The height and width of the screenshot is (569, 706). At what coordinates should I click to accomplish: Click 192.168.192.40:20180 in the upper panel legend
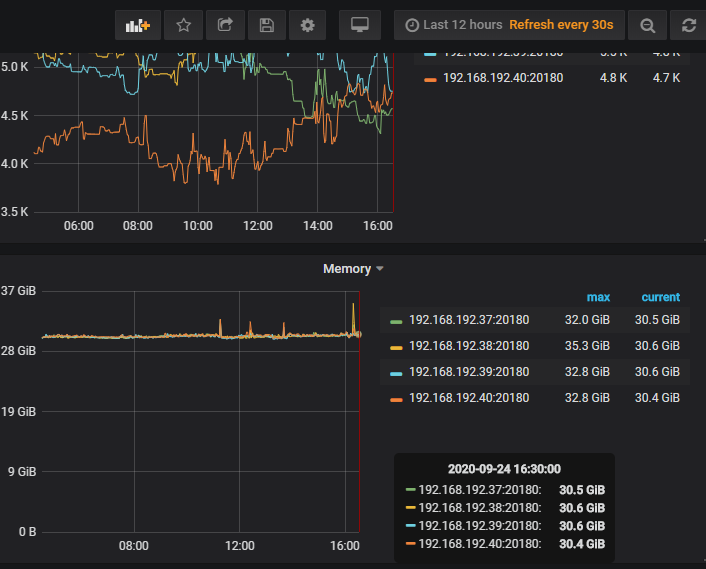502,78
